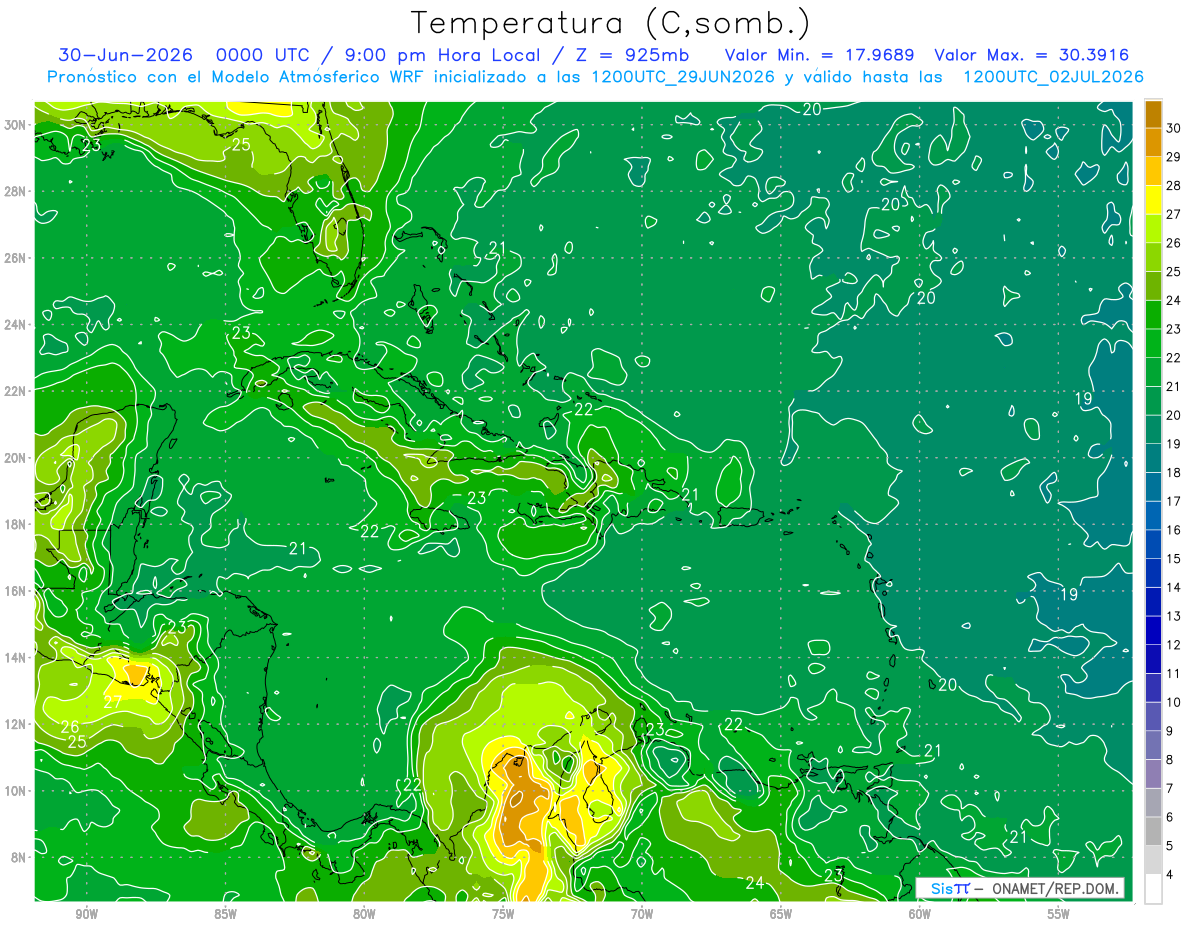This screenshot has width=1200, height=927.
Task: Click the gray color band between 5 and 6
Action: click(1153, 831)
